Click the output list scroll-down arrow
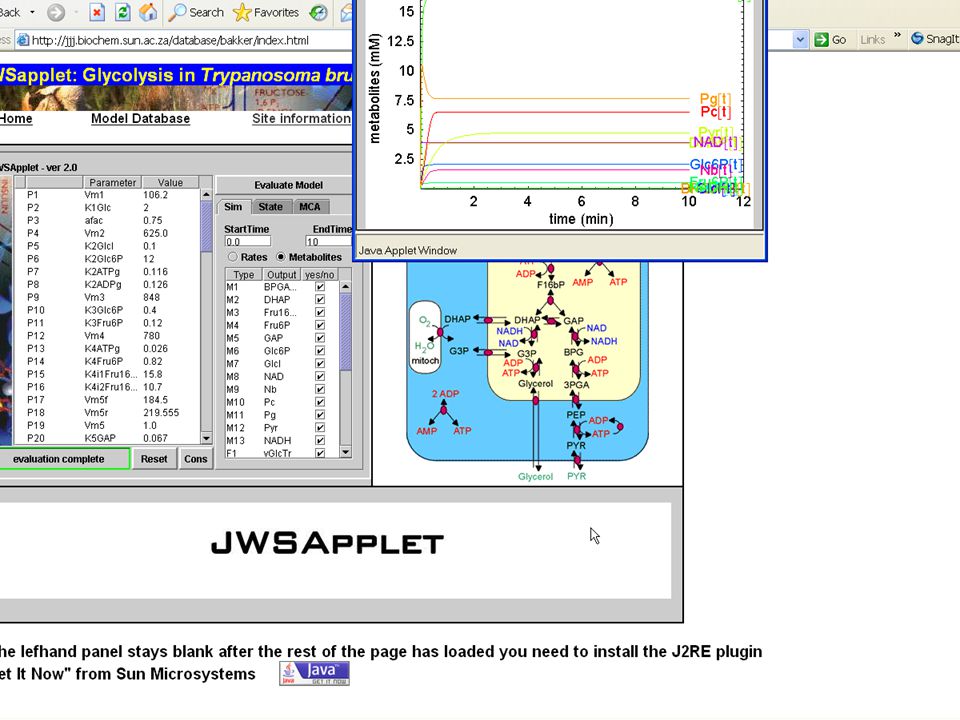The height and width of the screenshot is (720, 960). 346,452
